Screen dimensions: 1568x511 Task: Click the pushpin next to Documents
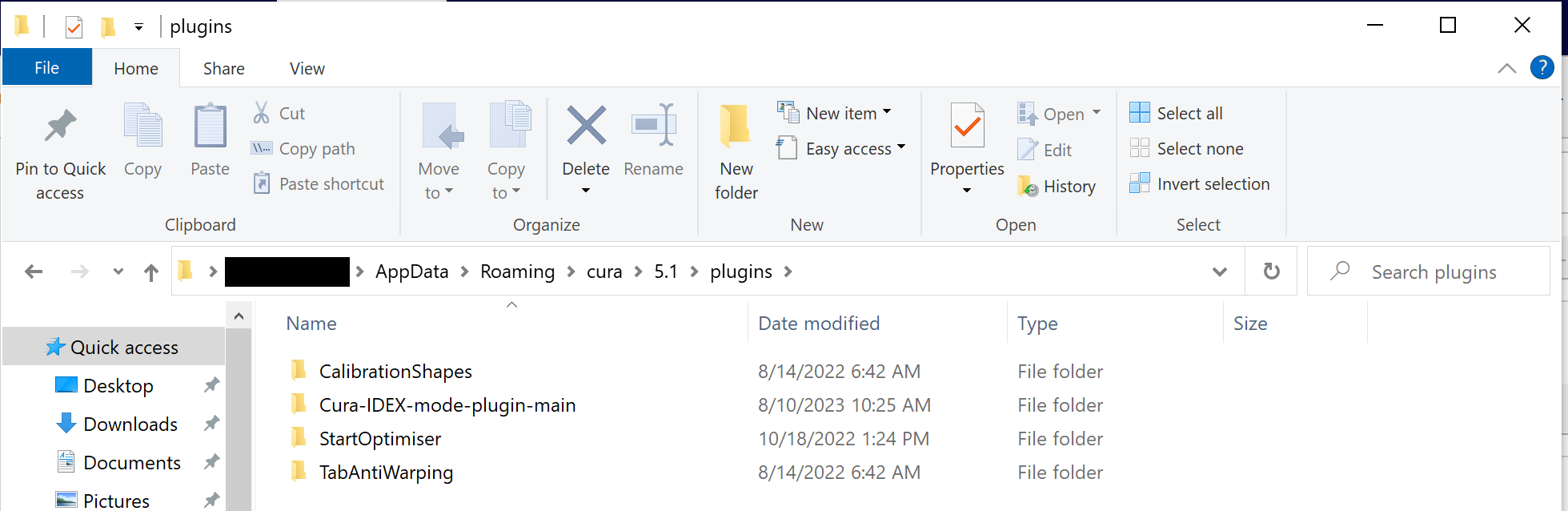[x=211, y=462]
